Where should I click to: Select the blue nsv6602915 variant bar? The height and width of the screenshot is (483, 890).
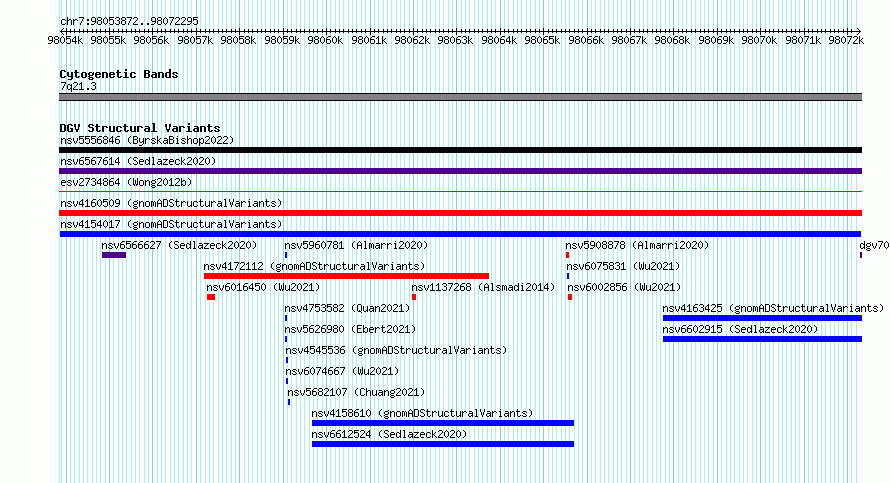tap(762, 339)
